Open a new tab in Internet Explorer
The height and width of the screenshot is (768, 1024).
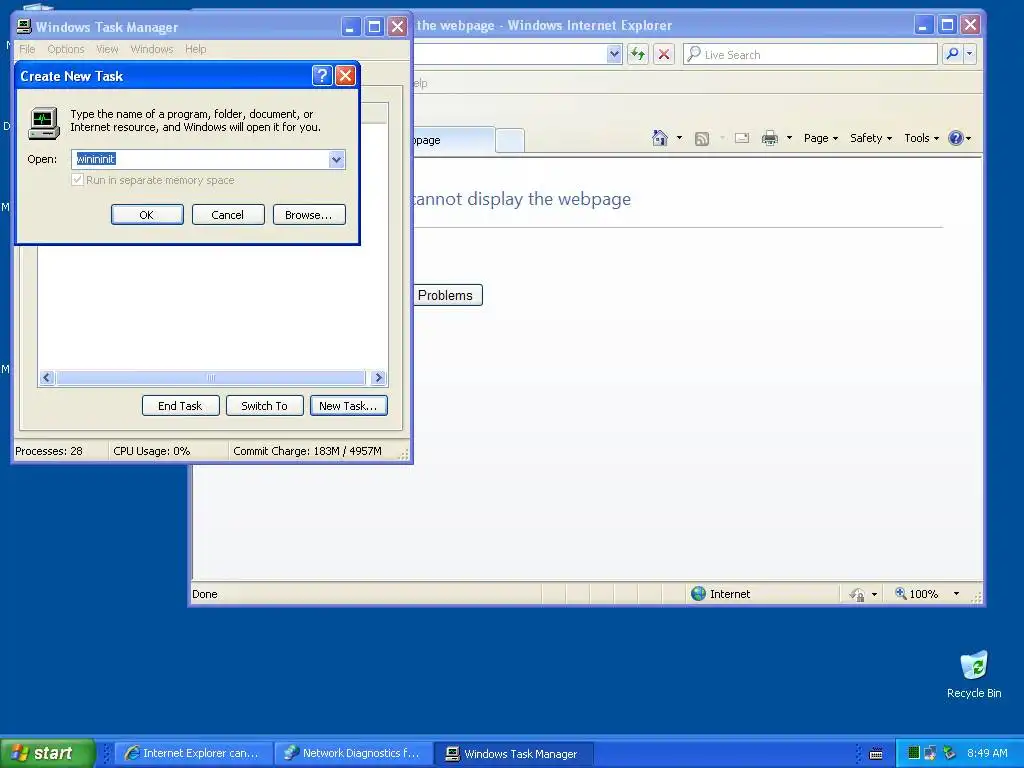tap(509, 140)
